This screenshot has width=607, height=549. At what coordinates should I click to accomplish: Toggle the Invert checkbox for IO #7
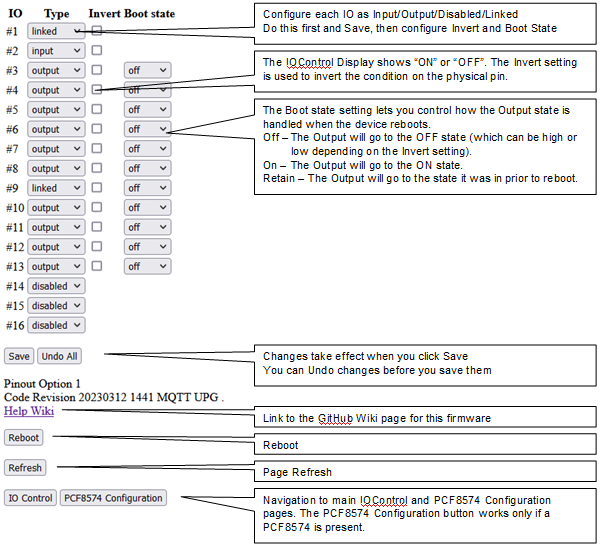point(97,148)
